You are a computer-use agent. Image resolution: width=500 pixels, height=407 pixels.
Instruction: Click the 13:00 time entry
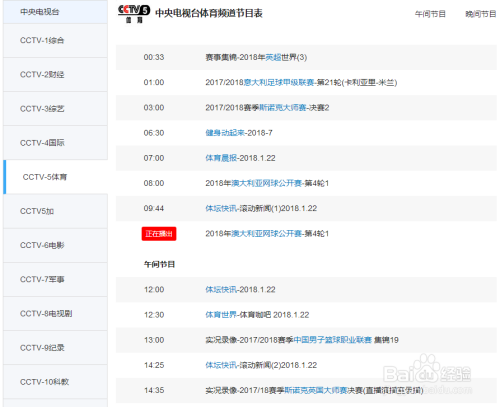pyautogui.click(x=154, y=340)
